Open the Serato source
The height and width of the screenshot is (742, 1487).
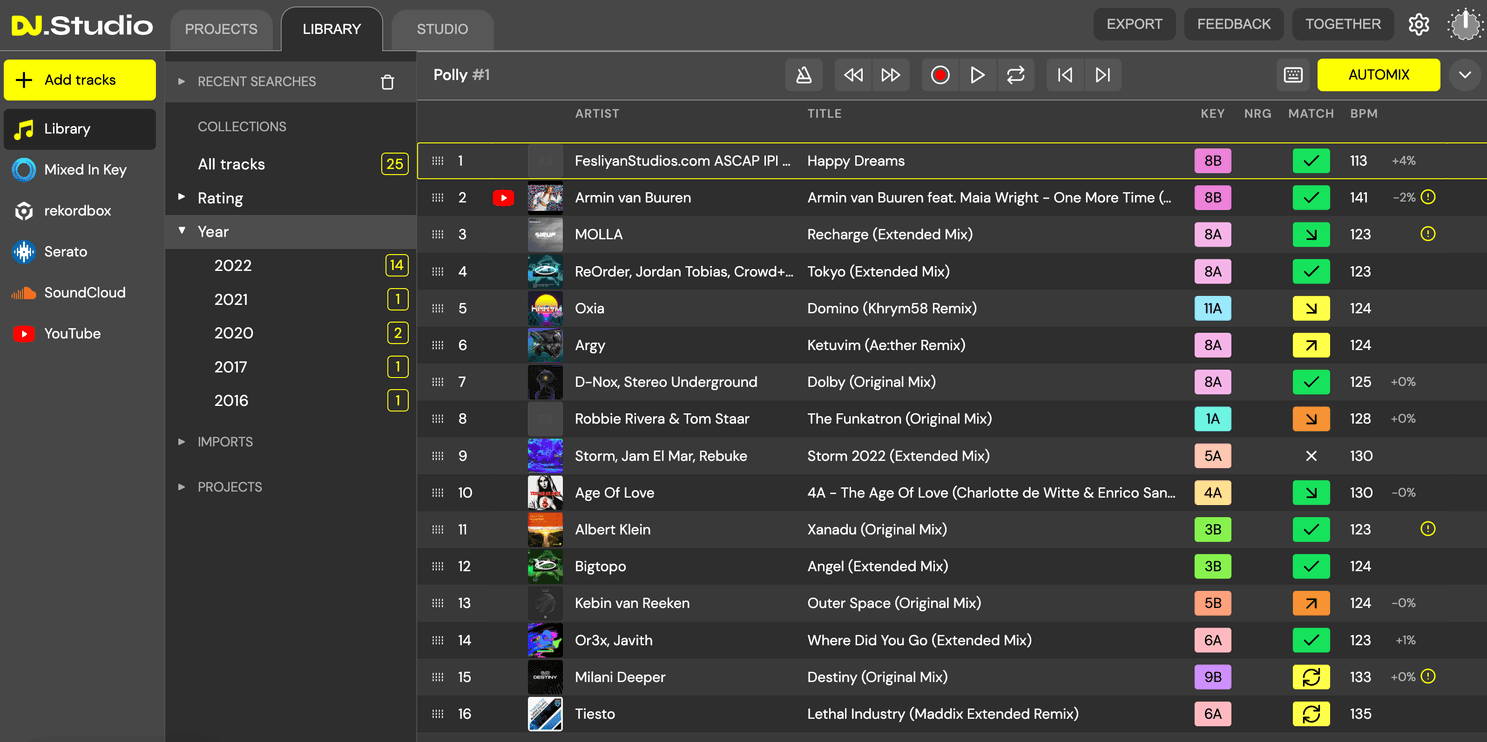click(79, 252)
